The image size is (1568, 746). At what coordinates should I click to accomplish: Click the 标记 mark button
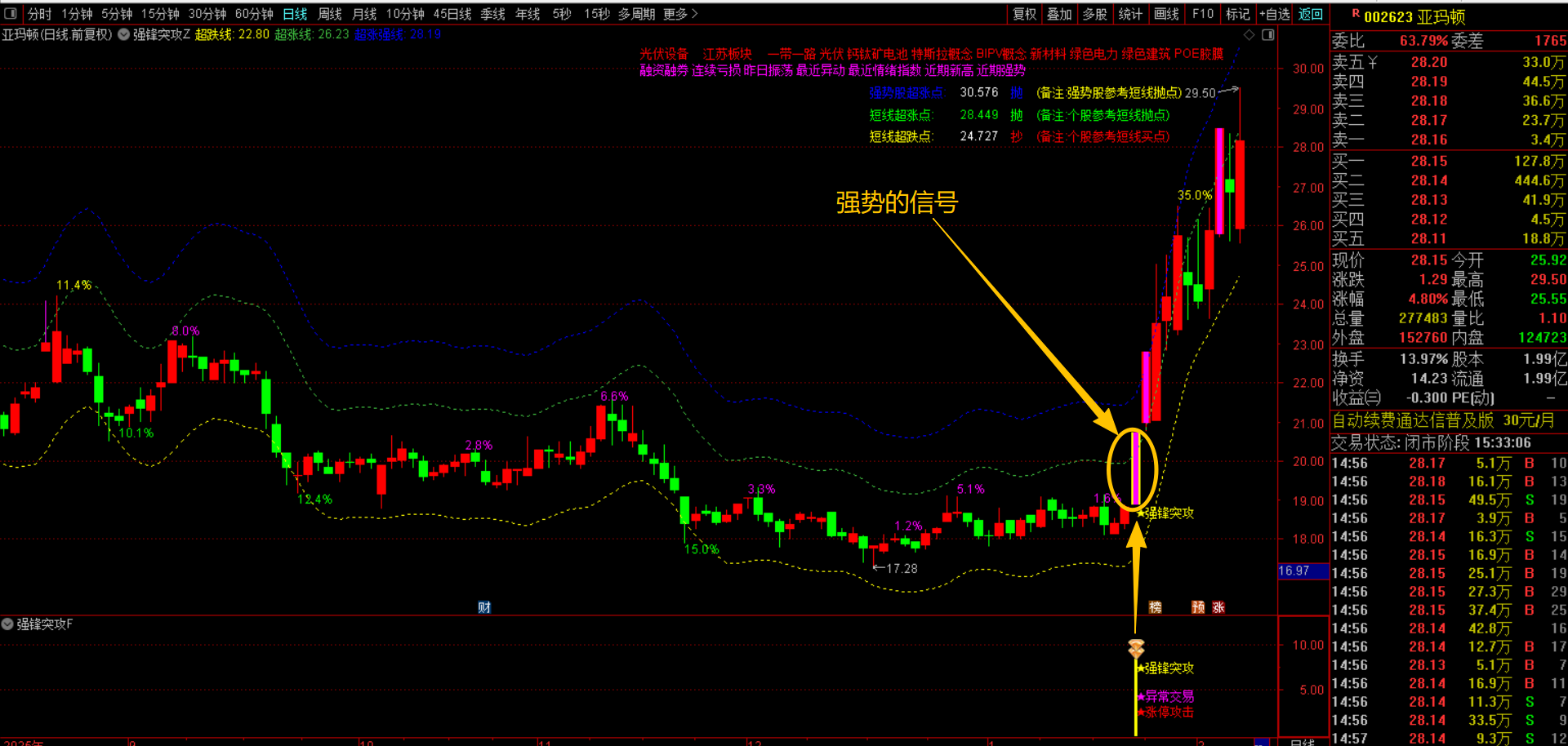tap(1238, 14)
